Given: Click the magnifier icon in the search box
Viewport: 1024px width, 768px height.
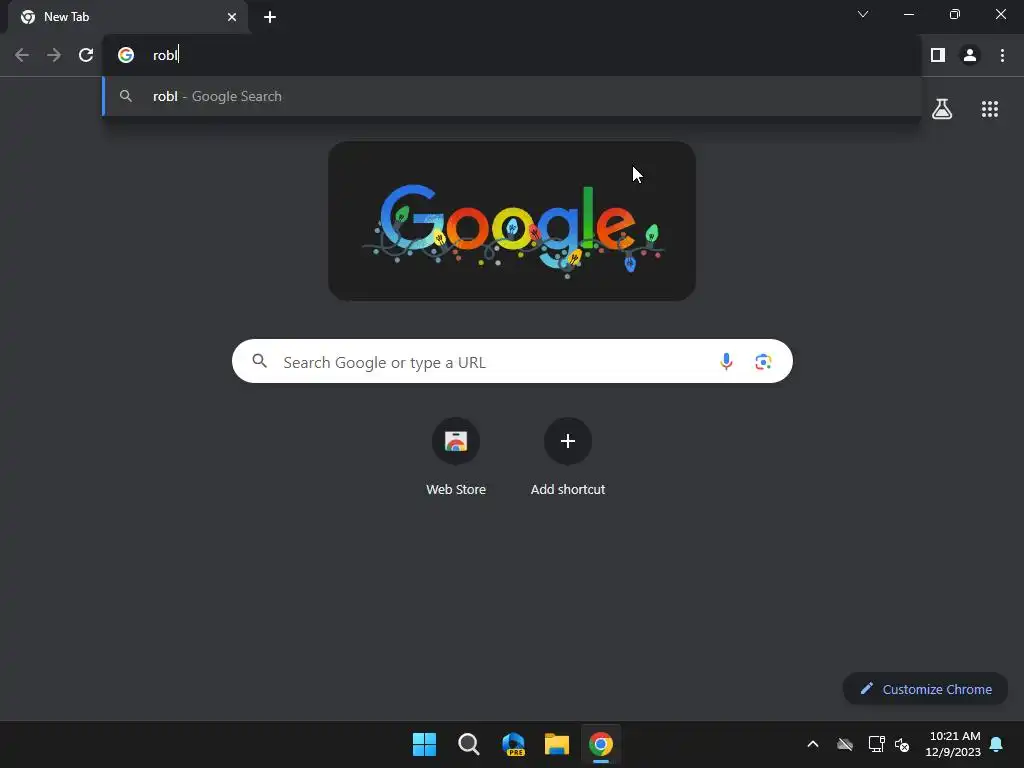Looking at the screenshot, I should (259, 360).
